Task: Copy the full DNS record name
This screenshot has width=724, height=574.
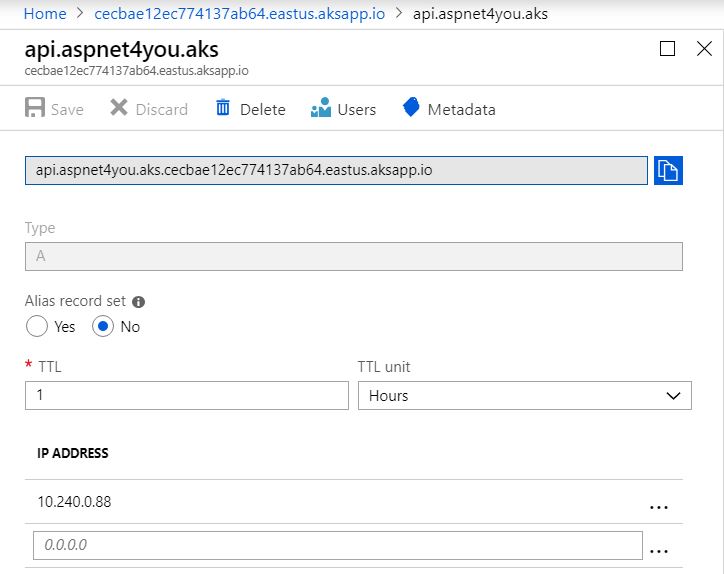Action: coord(668,170)
